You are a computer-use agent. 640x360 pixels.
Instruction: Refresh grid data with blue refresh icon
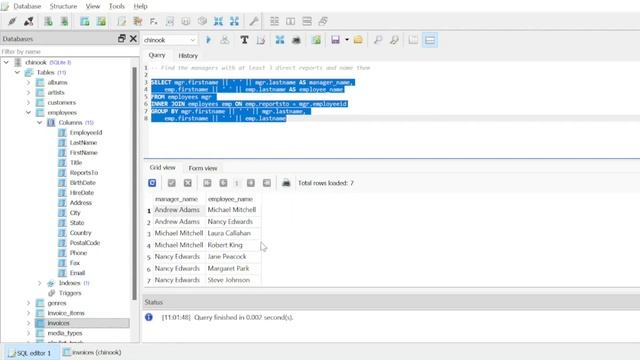pos(152,183)
